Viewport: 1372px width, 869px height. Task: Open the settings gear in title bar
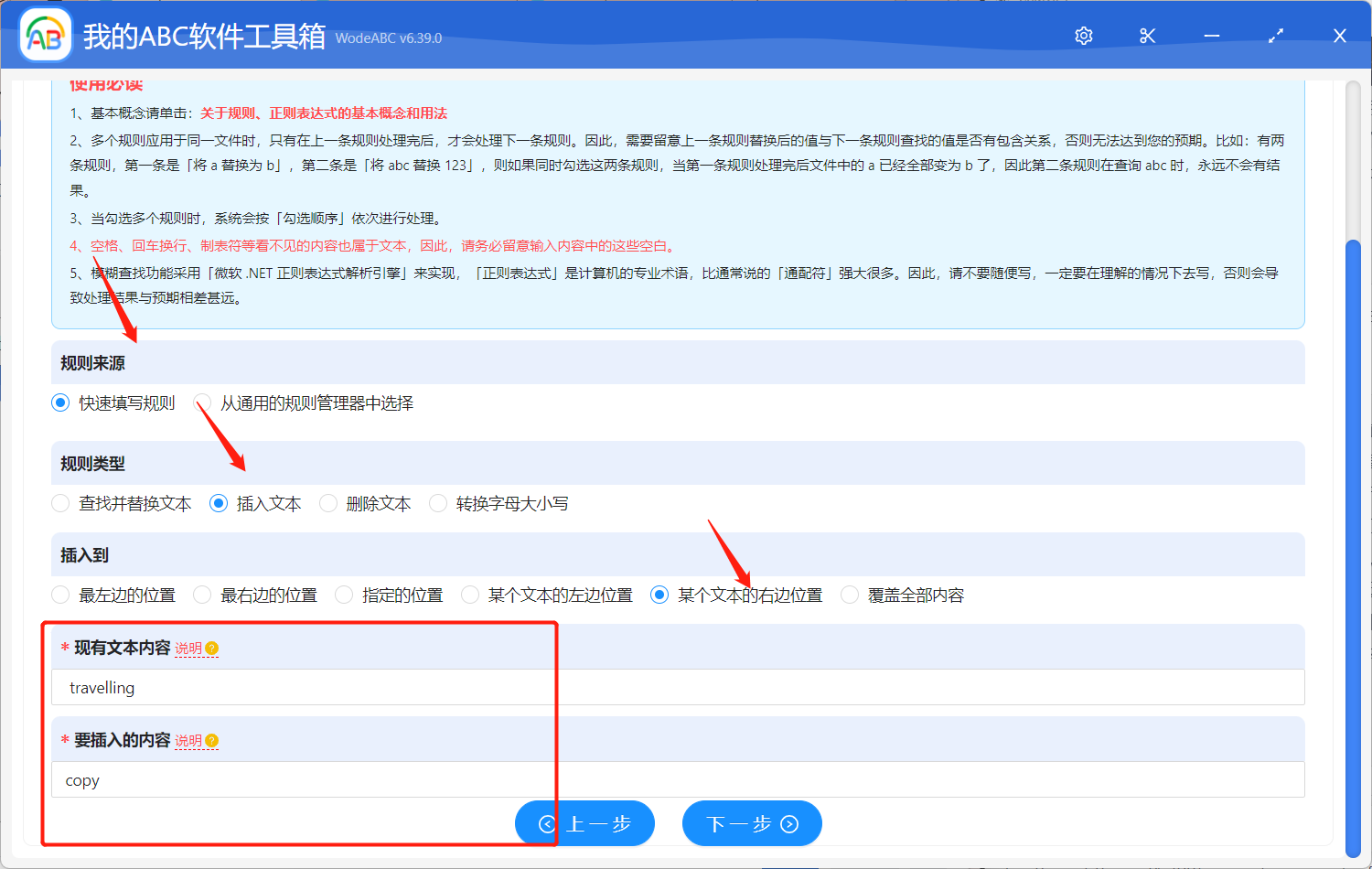pos(1084,36)
